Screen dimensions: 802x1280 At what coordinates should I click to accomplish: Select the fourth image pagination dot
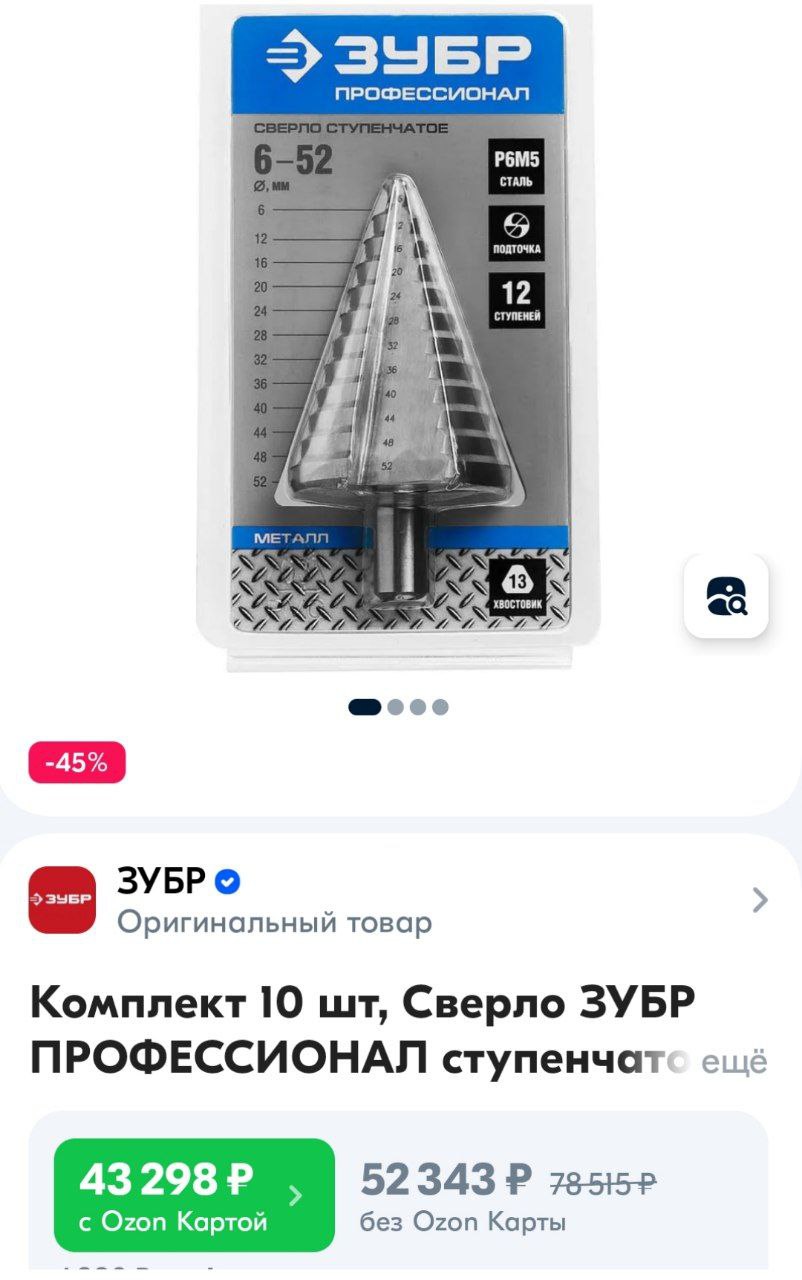point(440,707)
